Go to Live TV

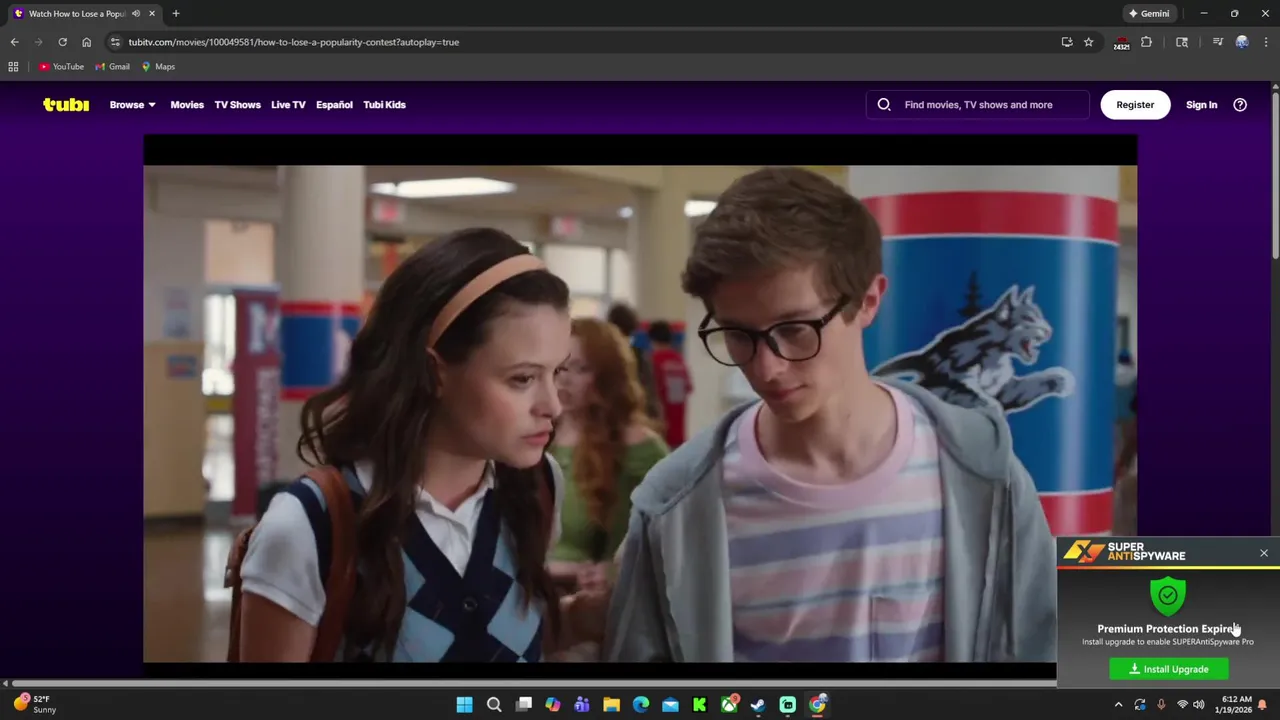coord(288,104)
